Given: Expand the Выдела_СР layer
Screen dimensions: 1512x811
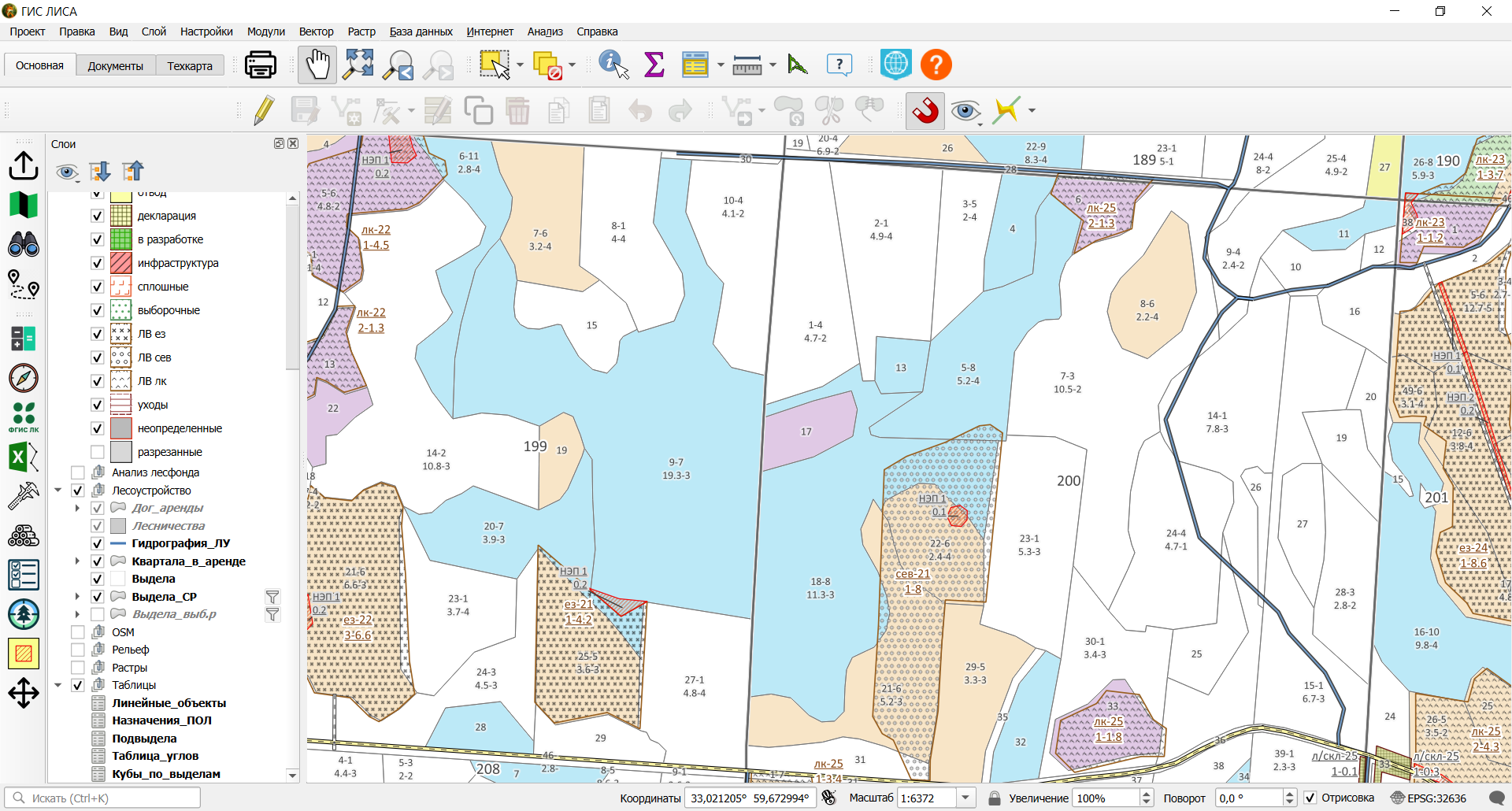Looking at the screenshot, I should coord(77,597).
